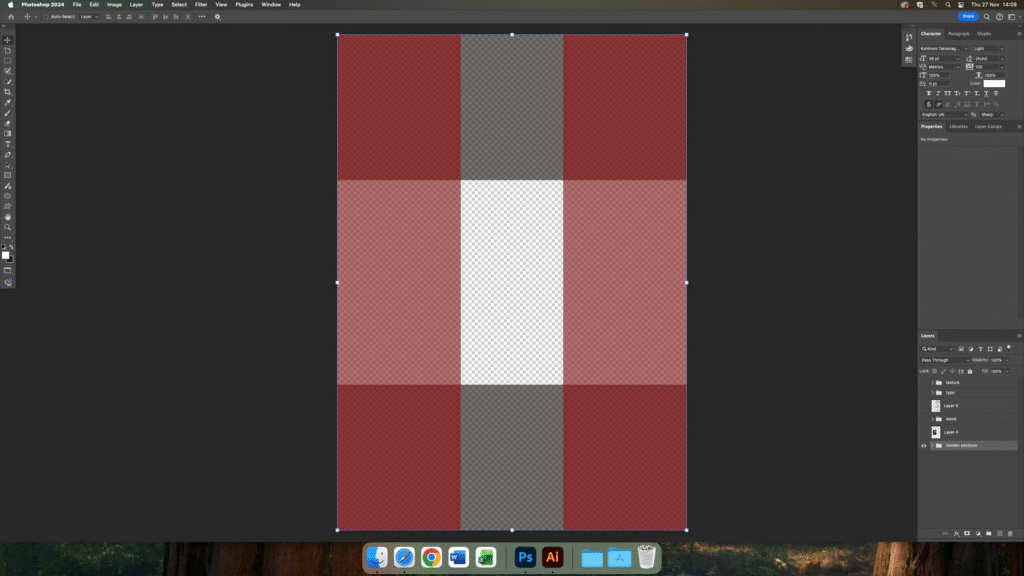
Task: Toggle the Auto-Select checkbox
Action: (x=45, y=17)
